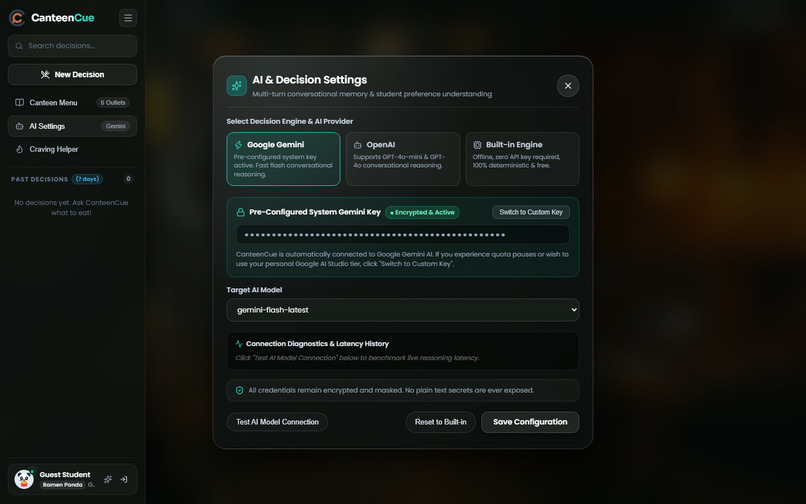Click the 6 Outlets badge
The image size is (806, 504).
click(113, 102)
